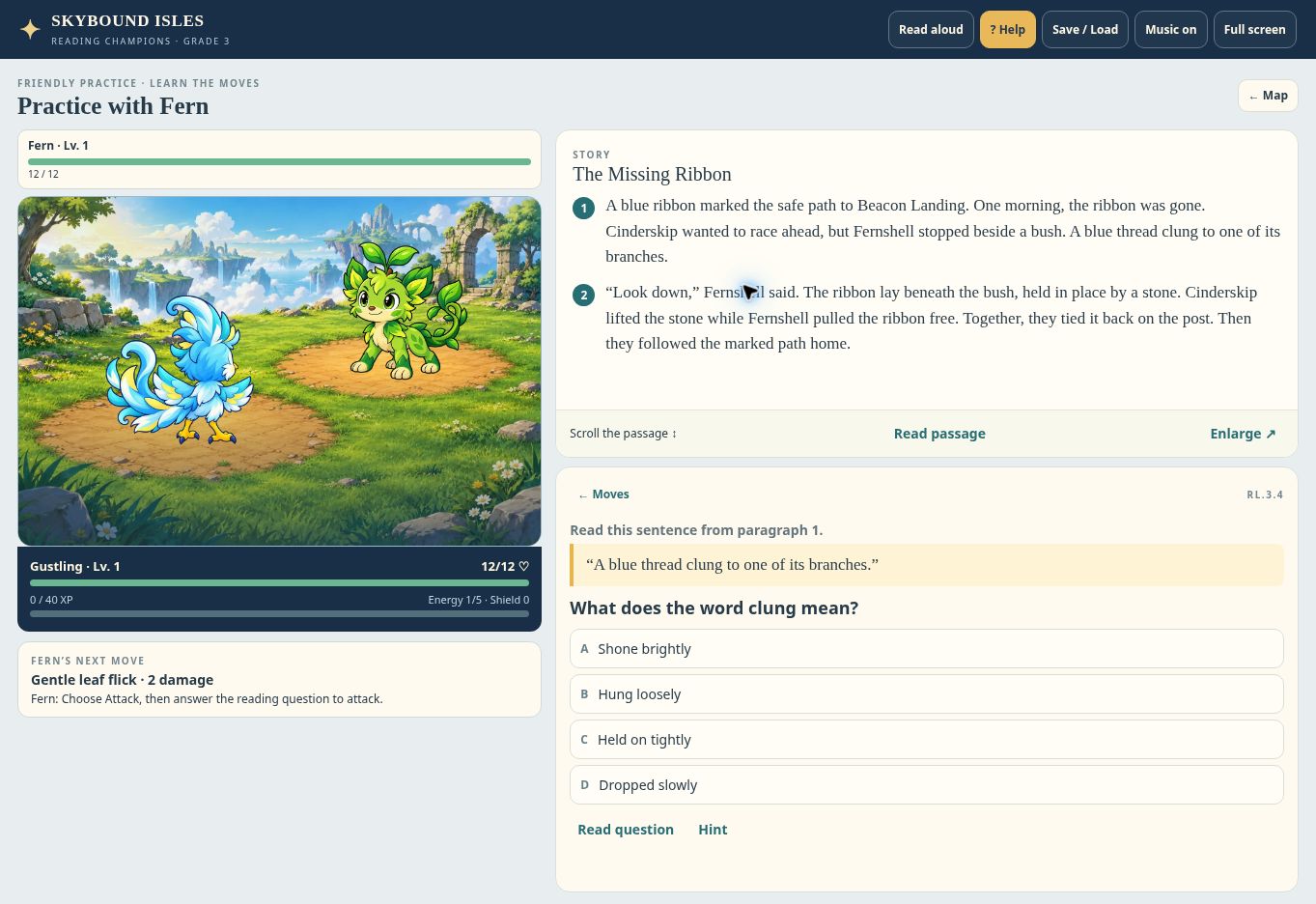Click the story title The Missing Ribbon
This screenshot has height=904, width=1316.
652,174
